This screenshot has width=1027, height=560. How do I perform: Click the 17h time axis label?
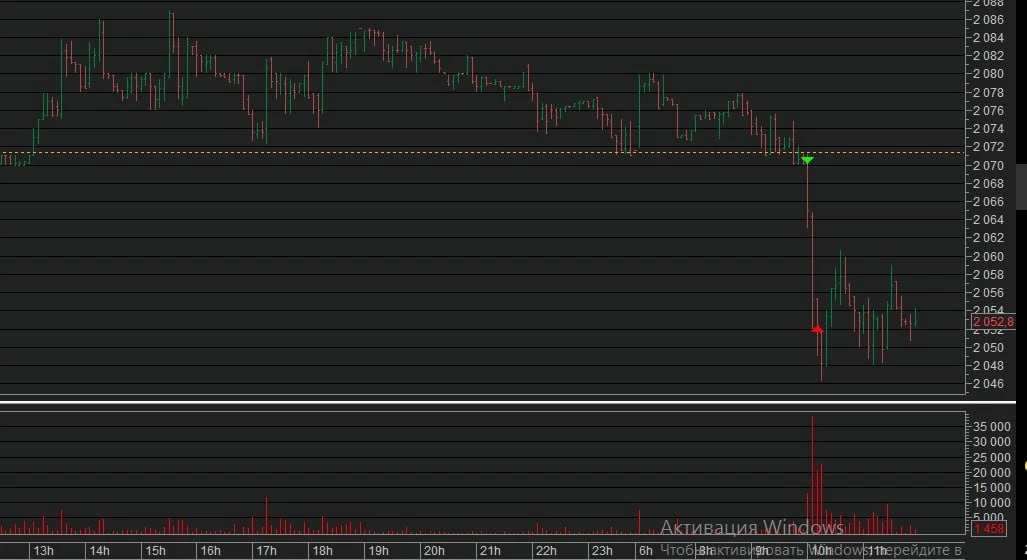coord(266,550)
